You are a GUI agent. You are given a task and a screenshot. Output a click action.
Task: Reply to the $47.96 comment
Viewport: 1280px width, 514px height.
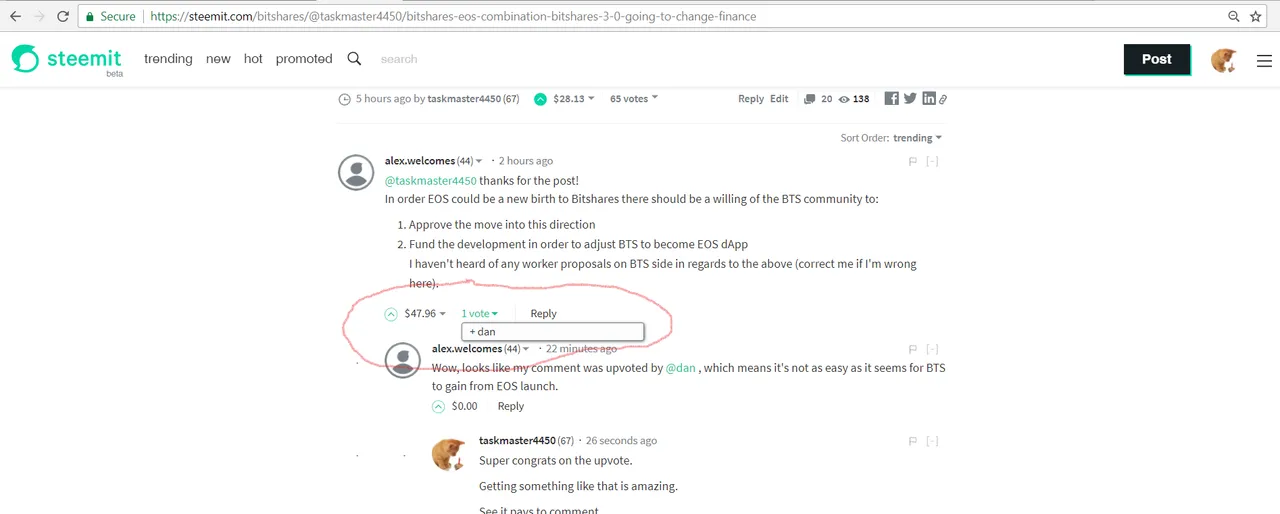543,314
